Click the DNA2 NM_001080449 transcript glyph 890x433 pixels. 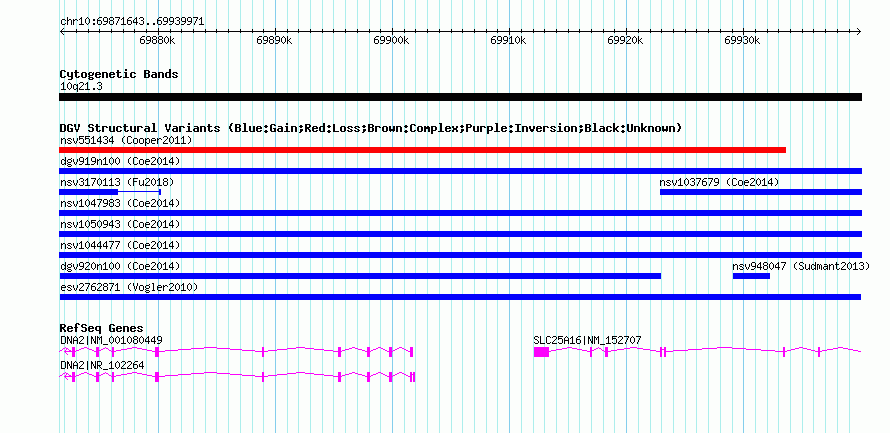click(x=236, y=352)
